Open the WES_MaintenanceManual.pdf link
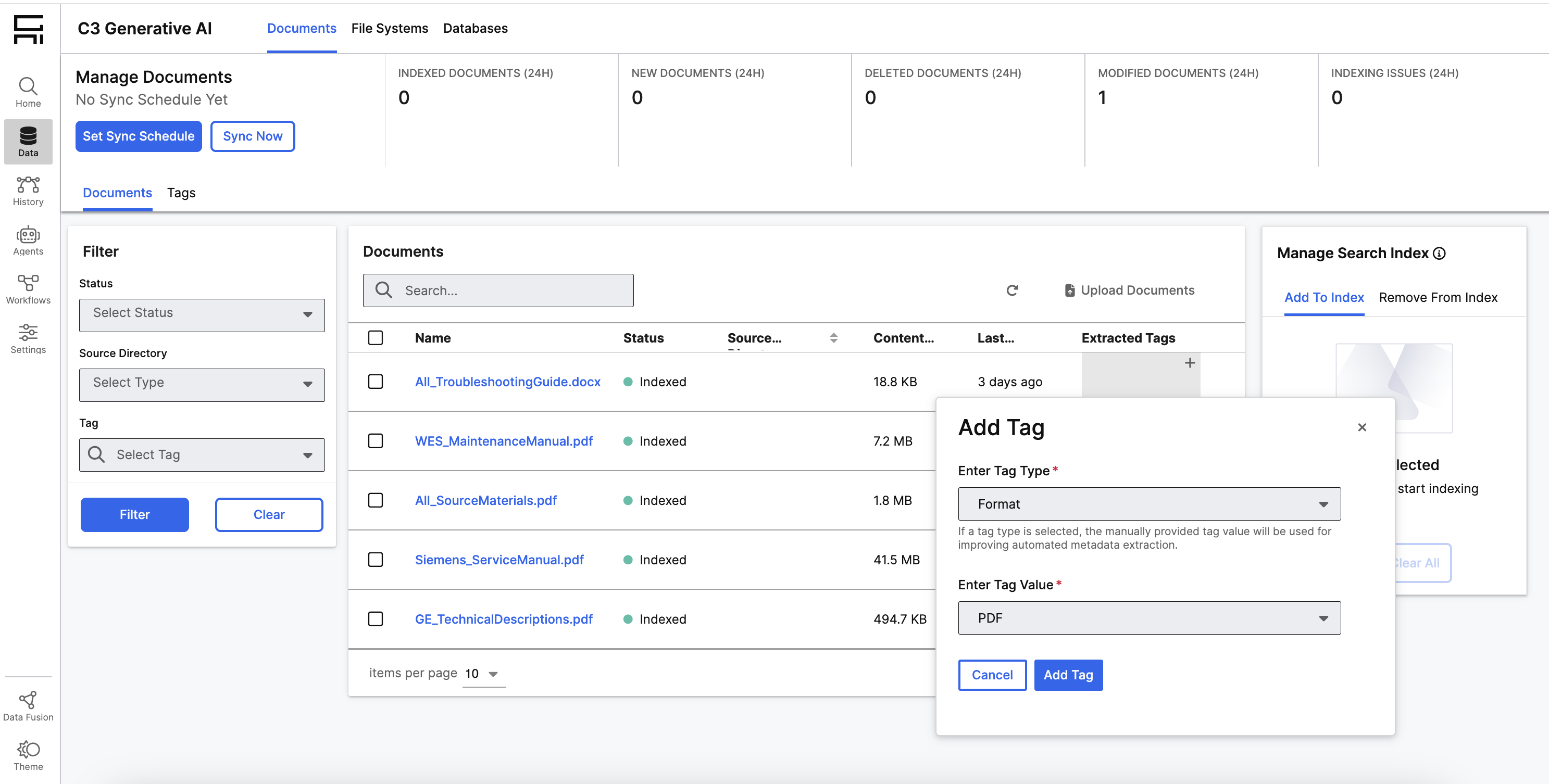Screen dimensions: 1549x784 [x=503, y=441]
